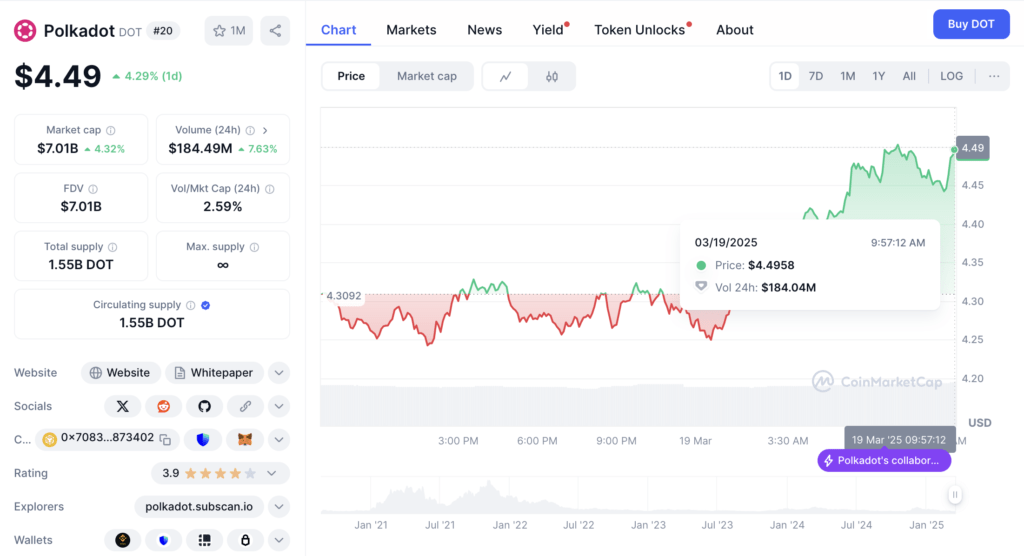The image size is (1024, 556).
Task: Click the $184.49M volume value
Action: tap(200, 149)
